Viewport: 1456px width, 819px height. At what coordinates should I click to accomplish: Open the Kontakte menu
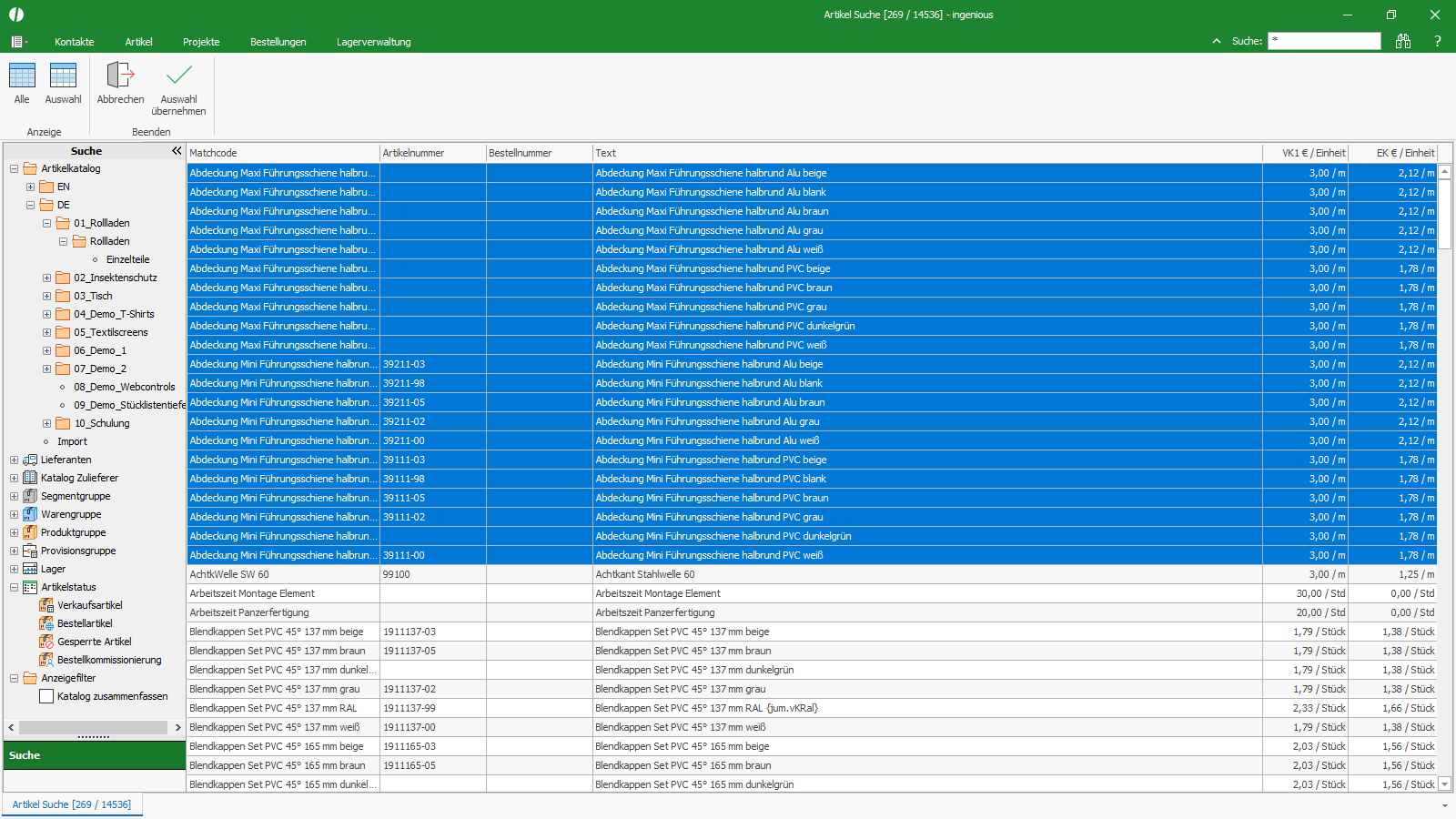click(x=74, y=42)
